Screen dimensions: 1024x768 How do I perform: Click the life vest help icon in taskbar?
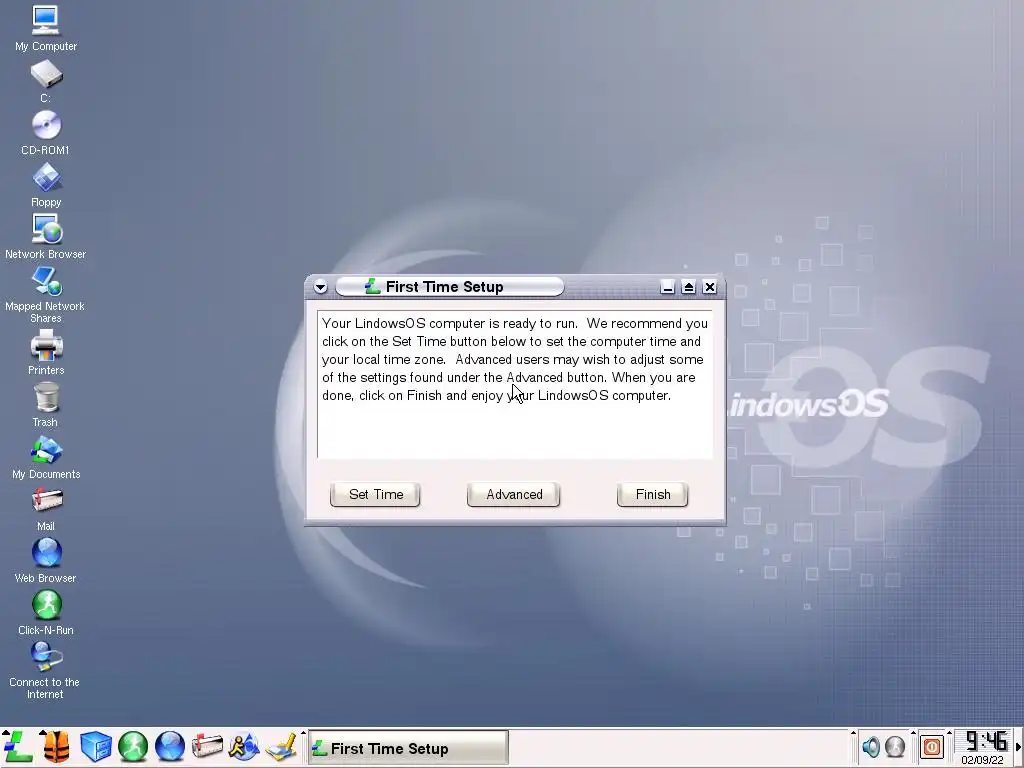pyautogui.click(x=56, y=746)
